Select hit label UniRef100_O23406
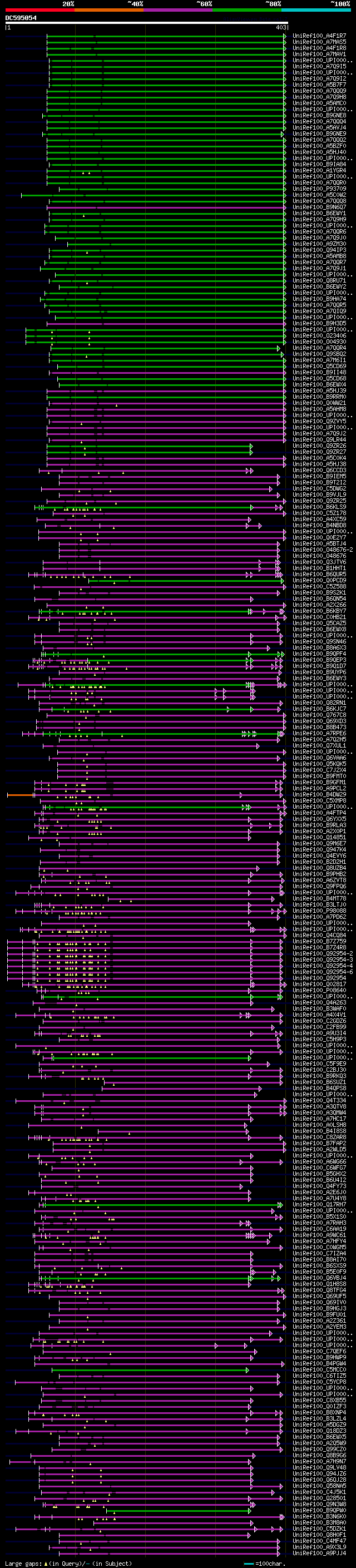The width and height of the screenshot is (356, 1568). 319,335
